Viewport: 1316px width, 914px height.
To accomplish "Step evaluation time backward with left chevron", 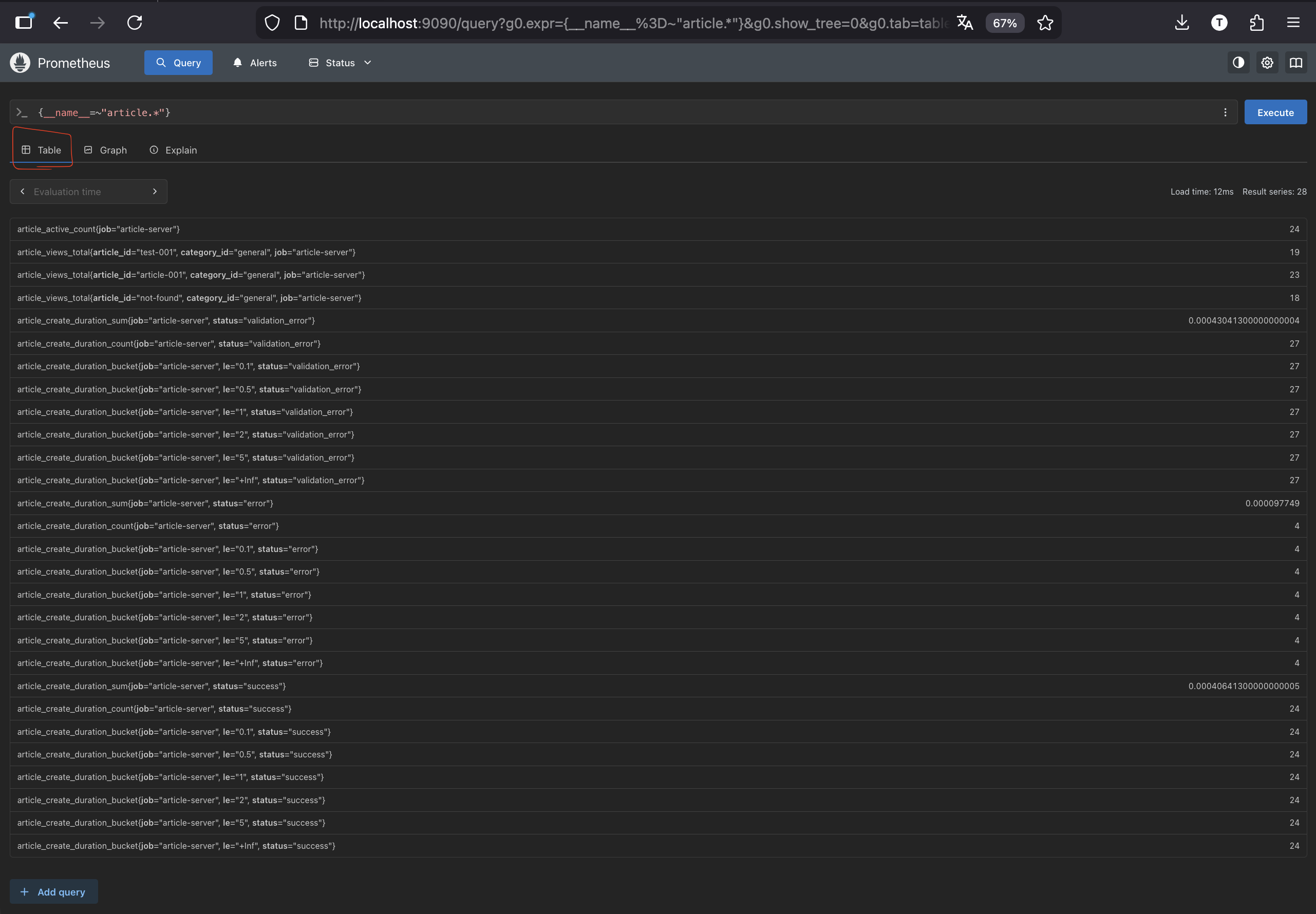I will (x=22, y=192).
